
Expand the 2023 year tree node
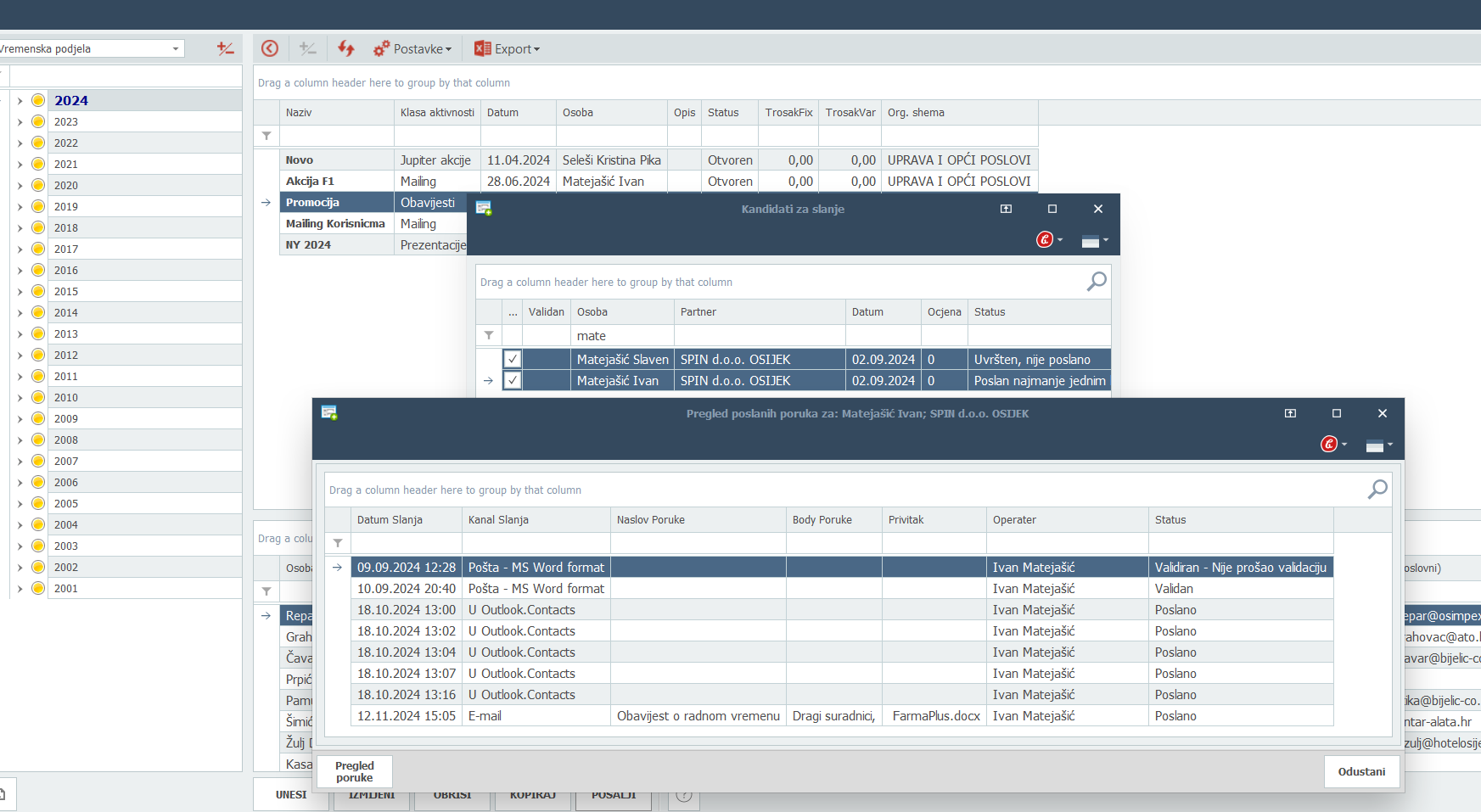click(x=20, y=121)
